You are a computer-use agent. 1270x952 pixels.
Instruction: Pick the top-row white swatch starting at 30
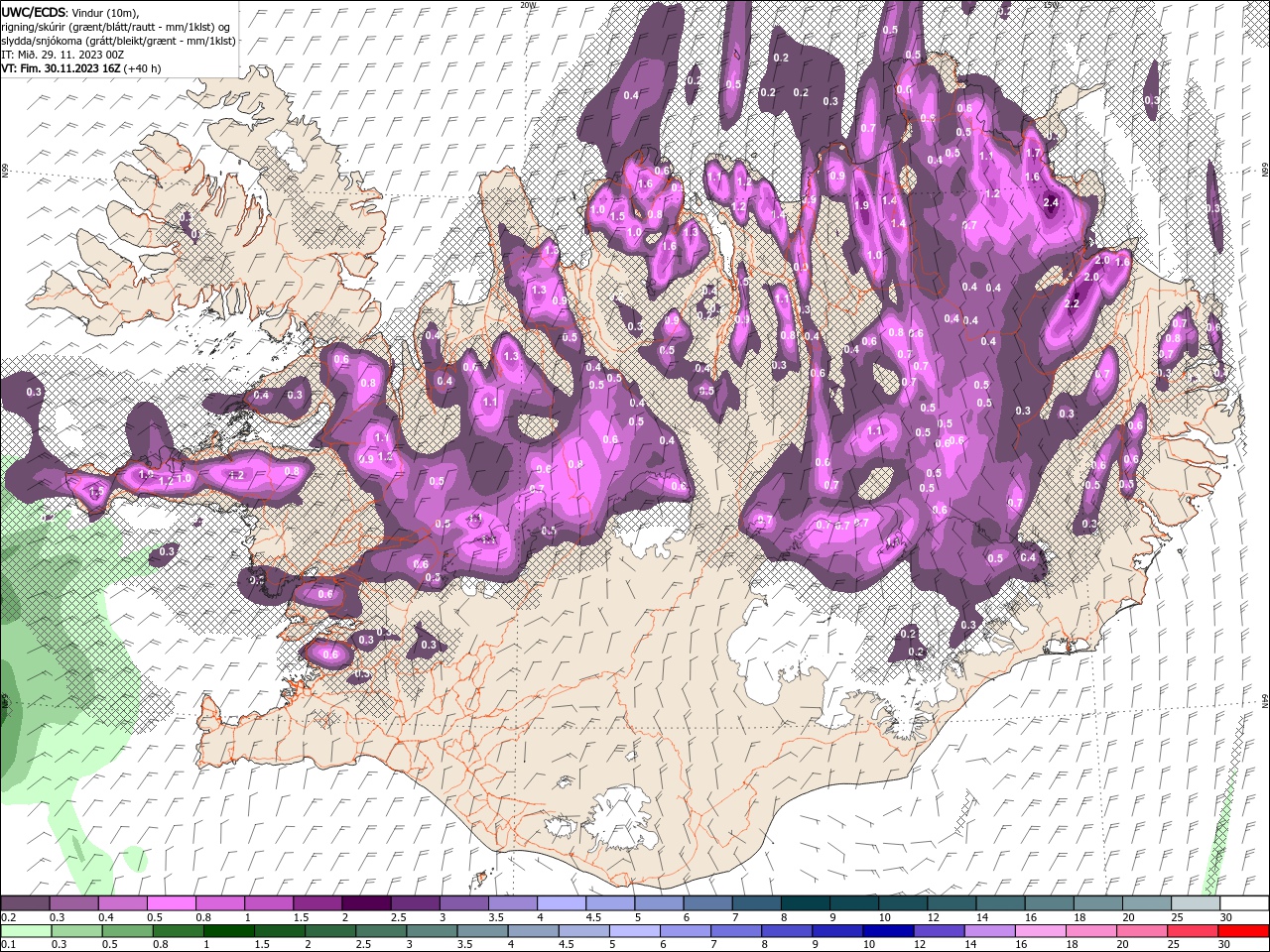(1244, 903)
